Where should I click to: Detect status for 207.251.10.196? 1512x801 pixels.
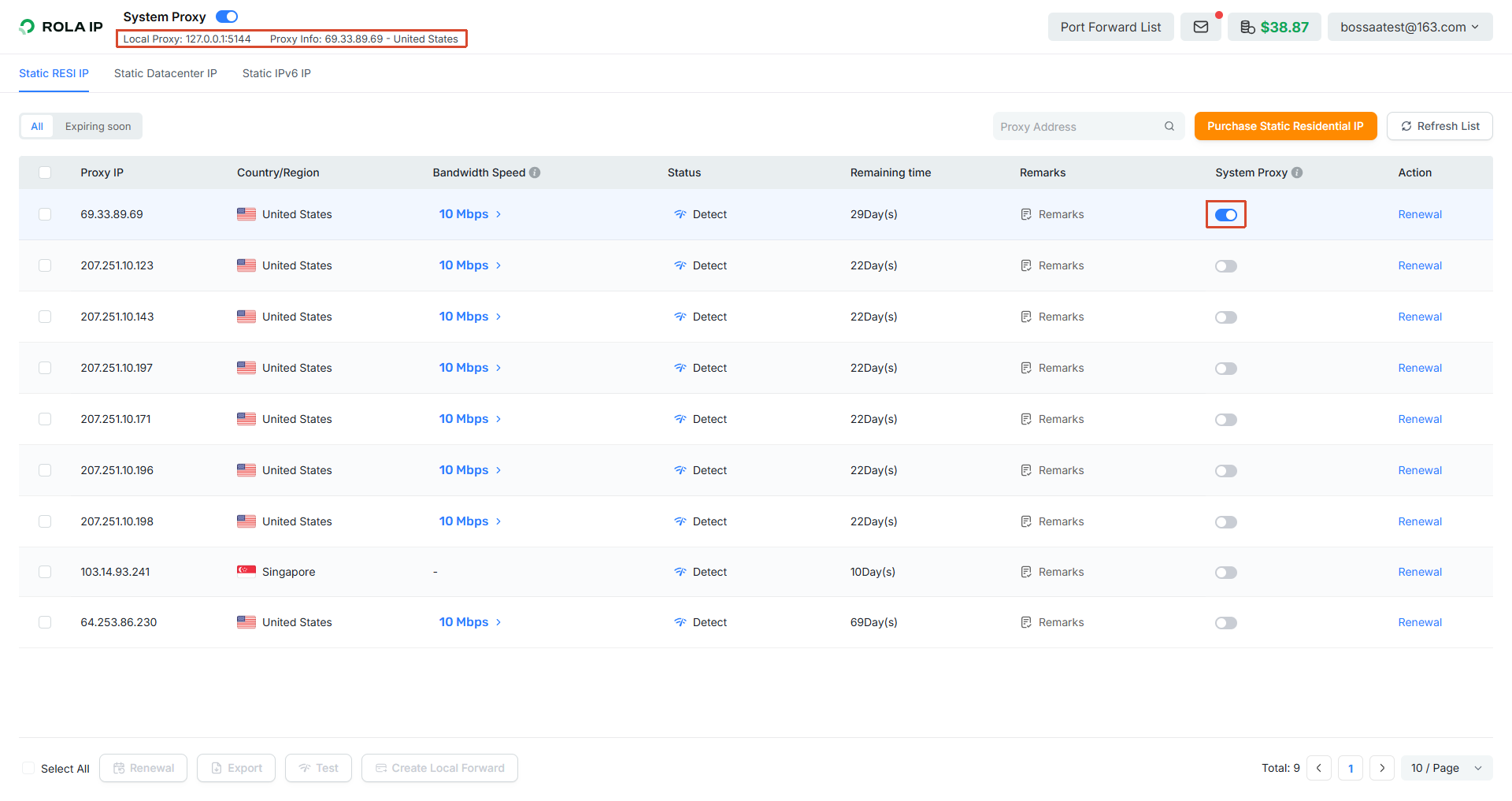(701, 470)
